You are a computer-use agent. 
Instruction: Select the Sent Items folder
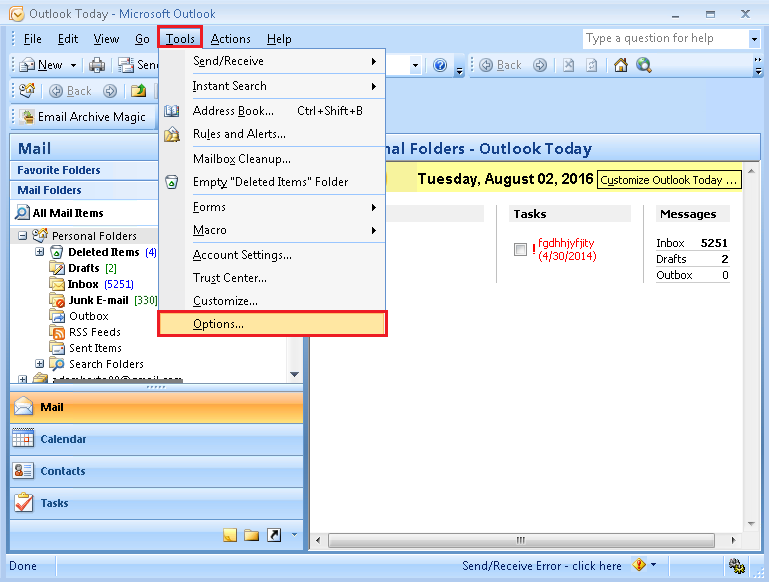pos(95,348)
